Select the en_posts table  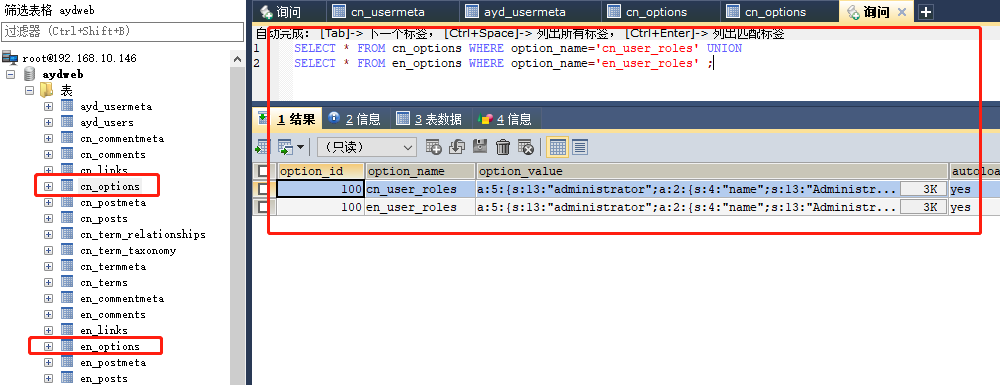click(104, 378)
